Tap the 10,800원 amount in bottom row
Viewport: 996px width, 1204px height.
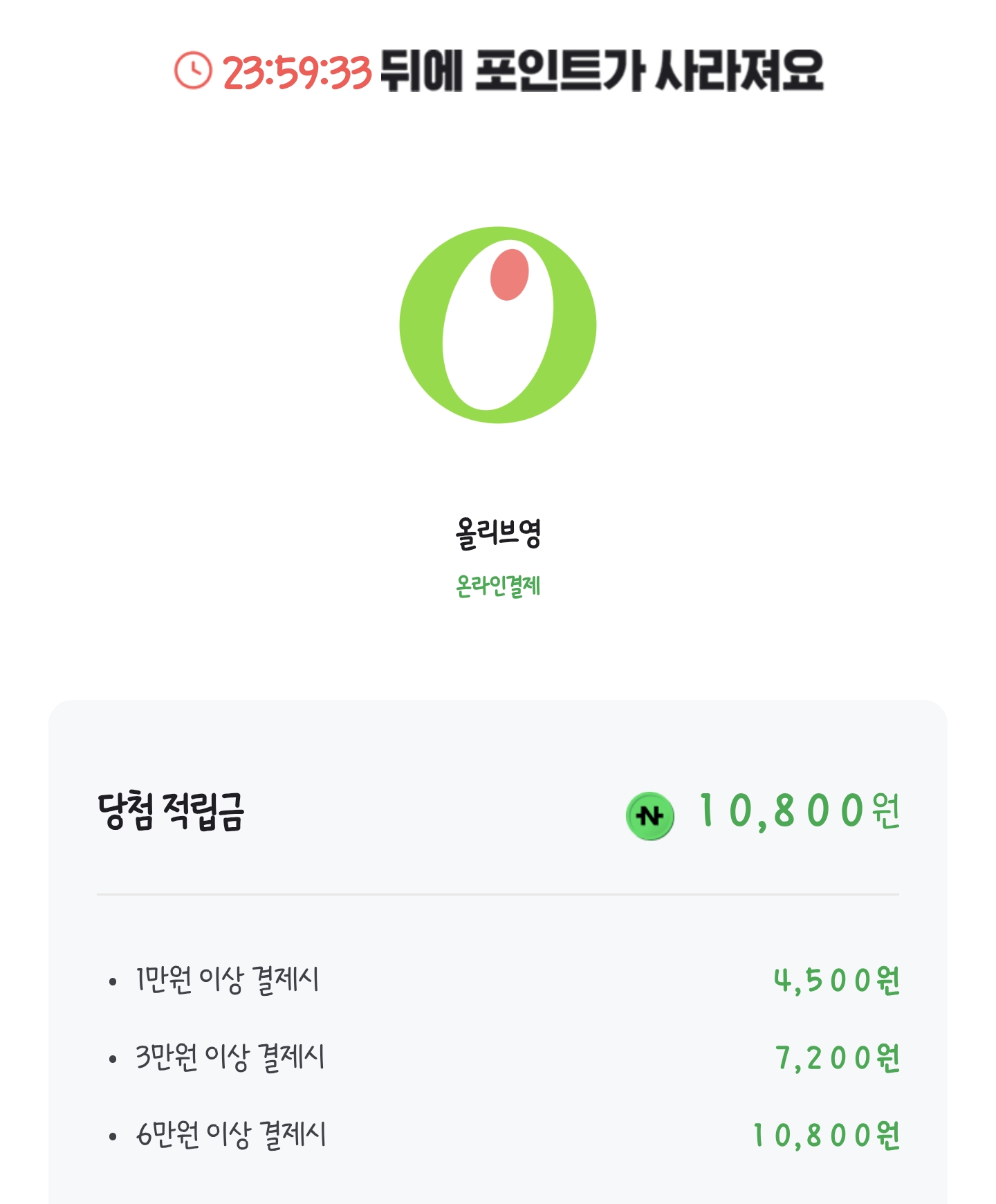[x=827, y=1135]
